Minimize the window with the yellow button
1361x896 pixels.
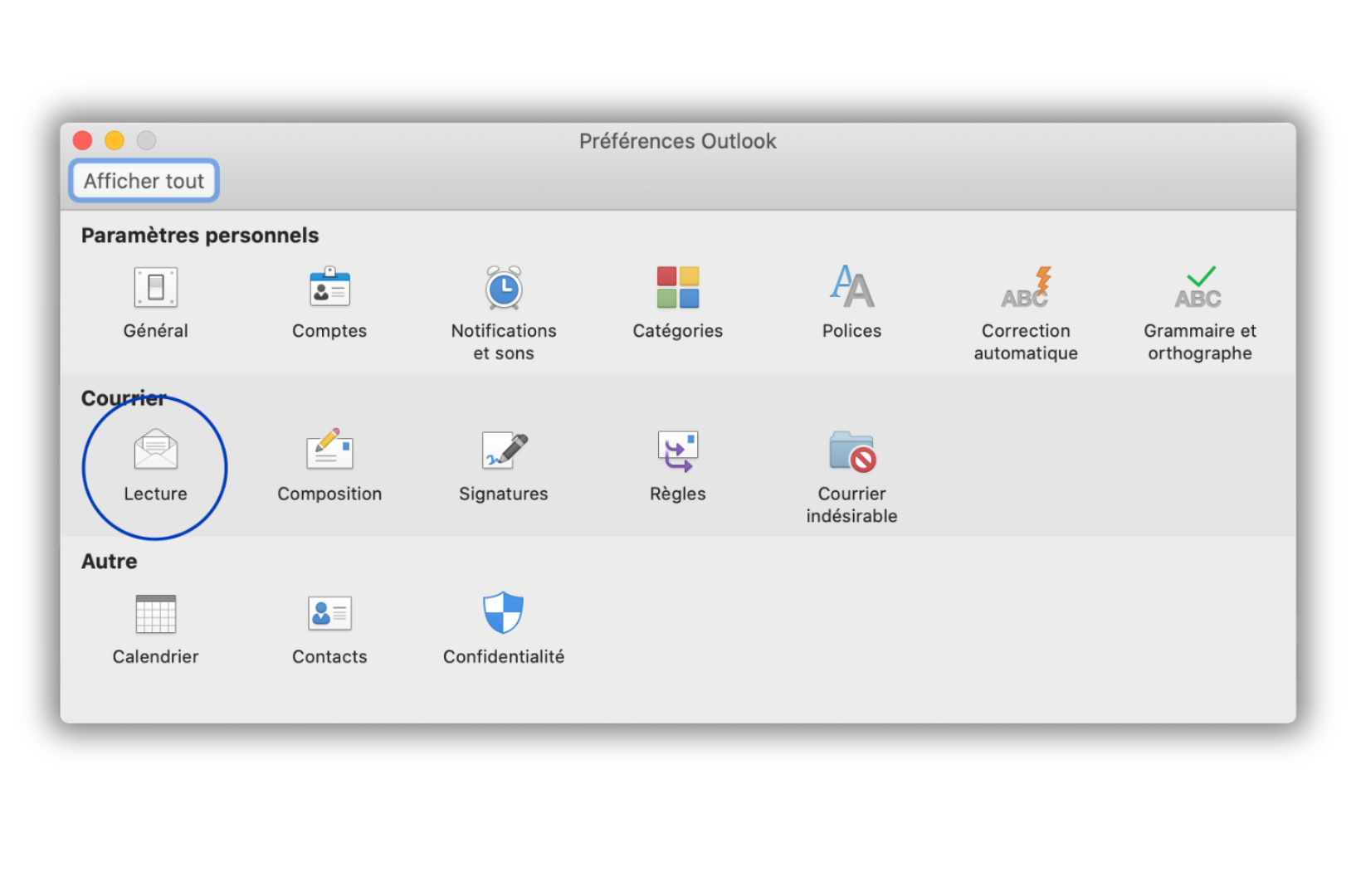click(x=115, y=140)
